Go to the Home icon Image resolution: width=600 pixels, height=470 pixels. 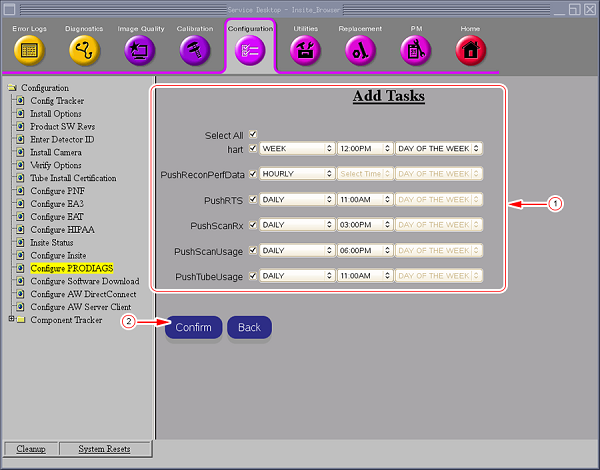(470, 50)
